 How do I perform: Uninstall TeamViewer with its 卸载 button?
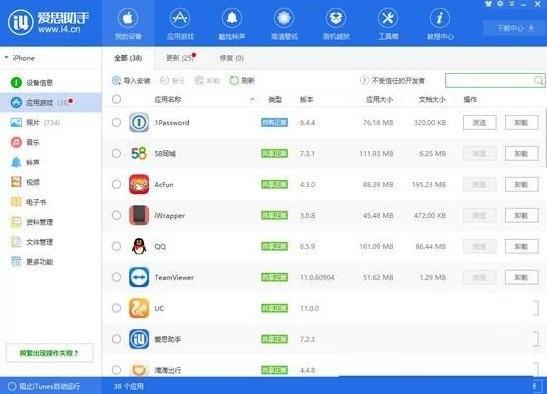point(522,277)
